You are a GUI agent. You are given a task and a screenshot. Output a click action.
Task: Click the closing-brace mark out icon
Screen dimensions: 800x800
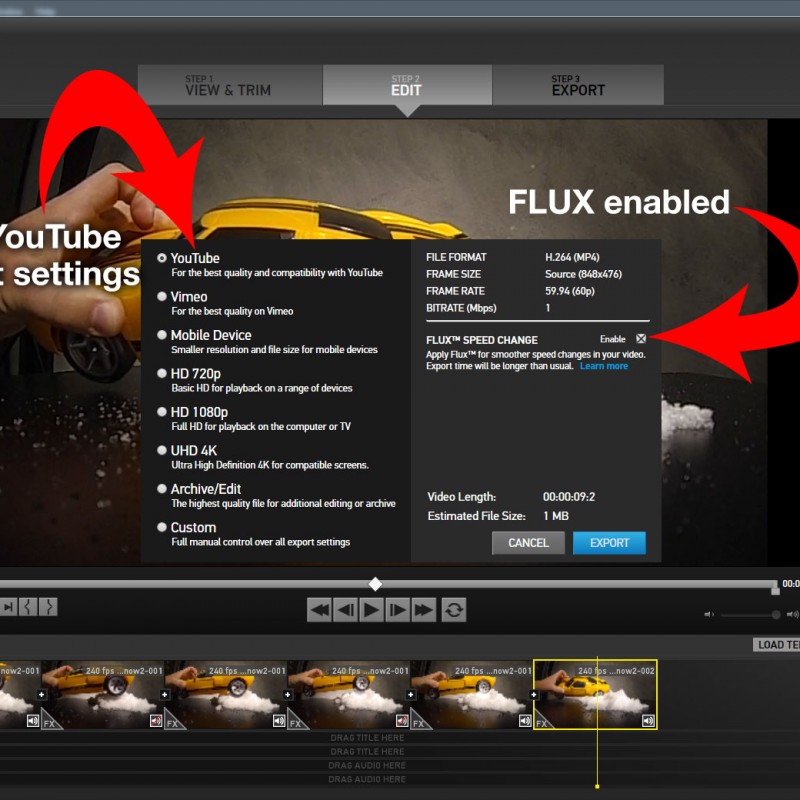(x=47, y=606)
